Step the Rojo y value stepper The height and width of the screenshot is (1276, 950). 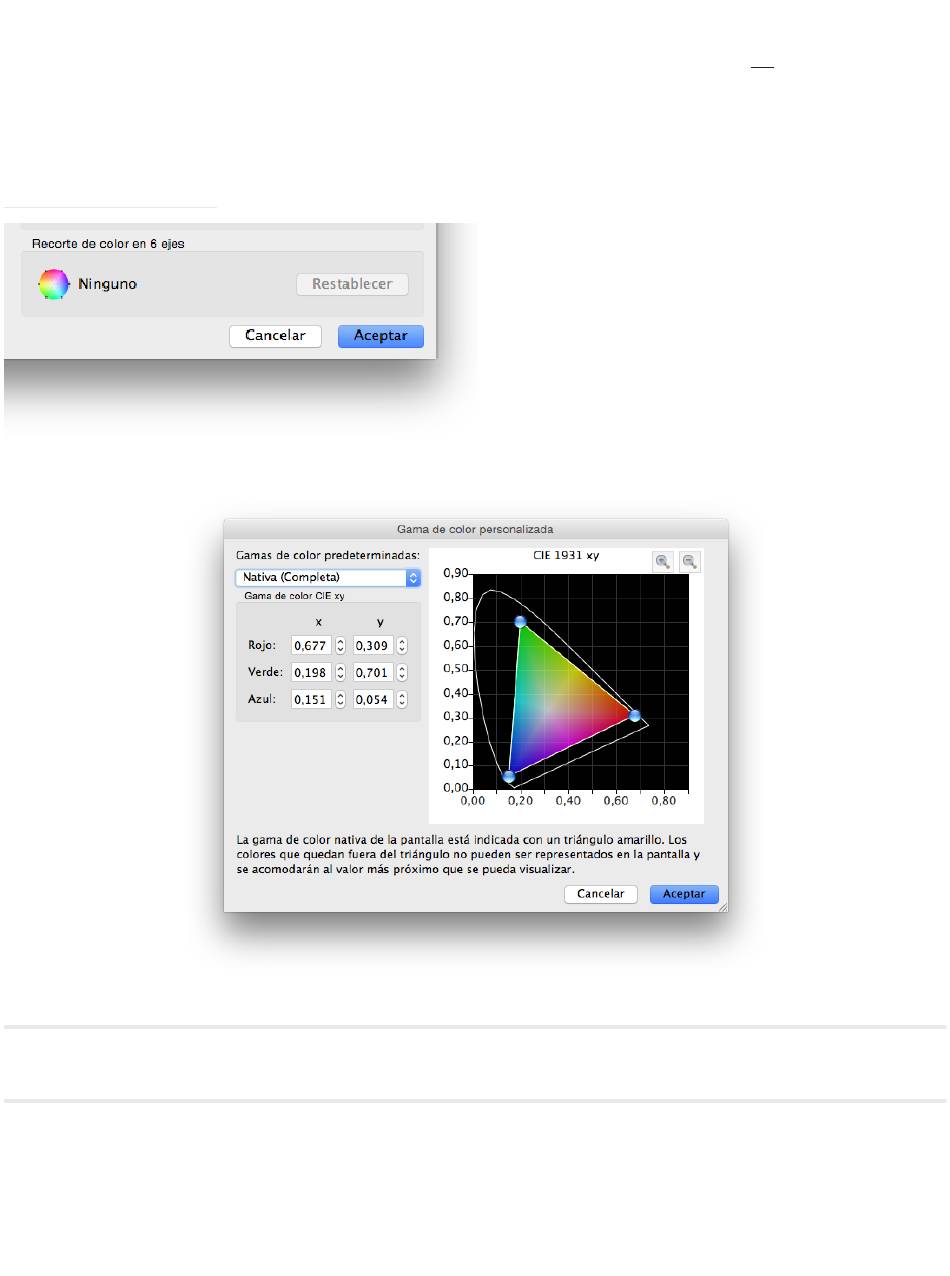(x=402, y=646)
